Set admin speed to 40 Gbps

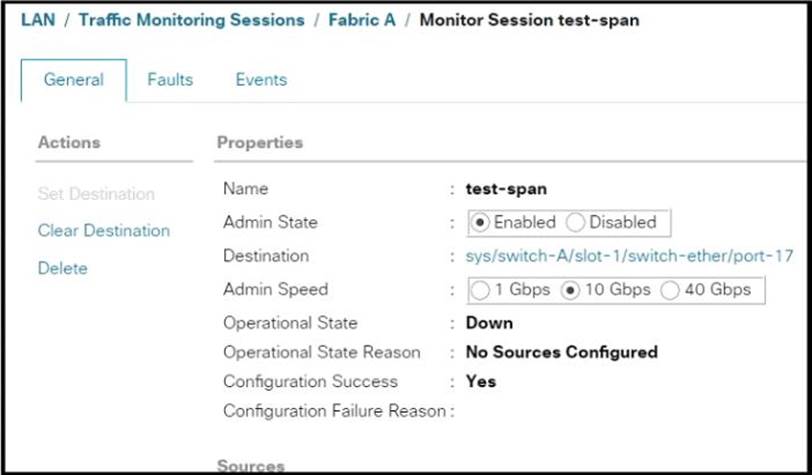click(668, 290)
